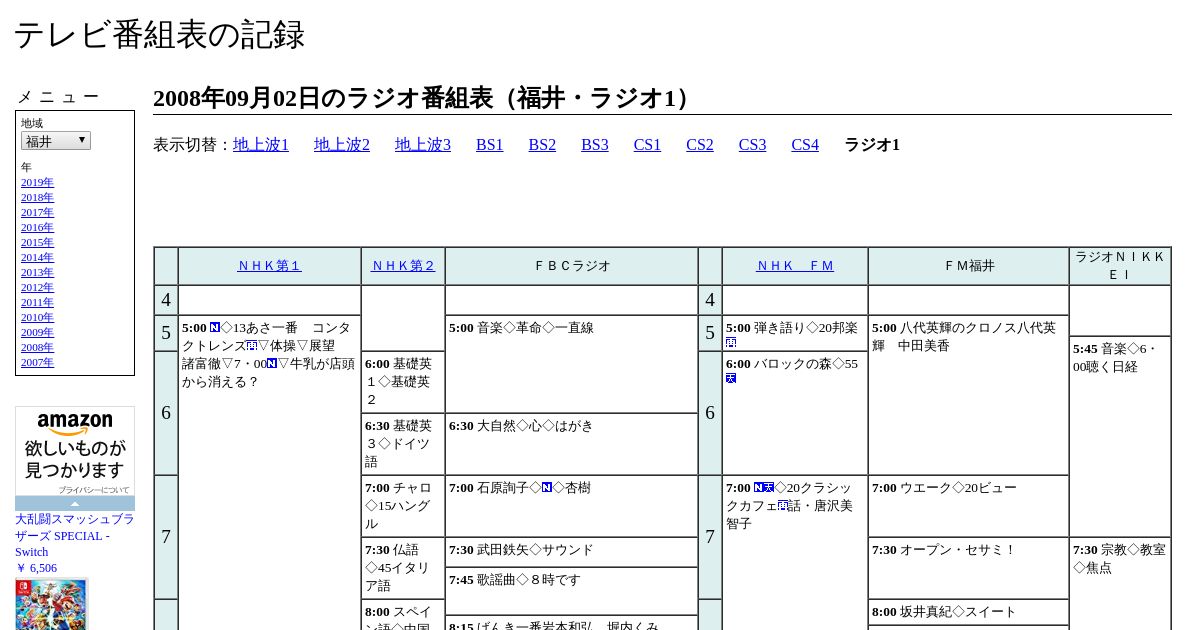This screenshot has height=630, width=1200.
Task: Open the 2018年 archive link
Action: 37,198
